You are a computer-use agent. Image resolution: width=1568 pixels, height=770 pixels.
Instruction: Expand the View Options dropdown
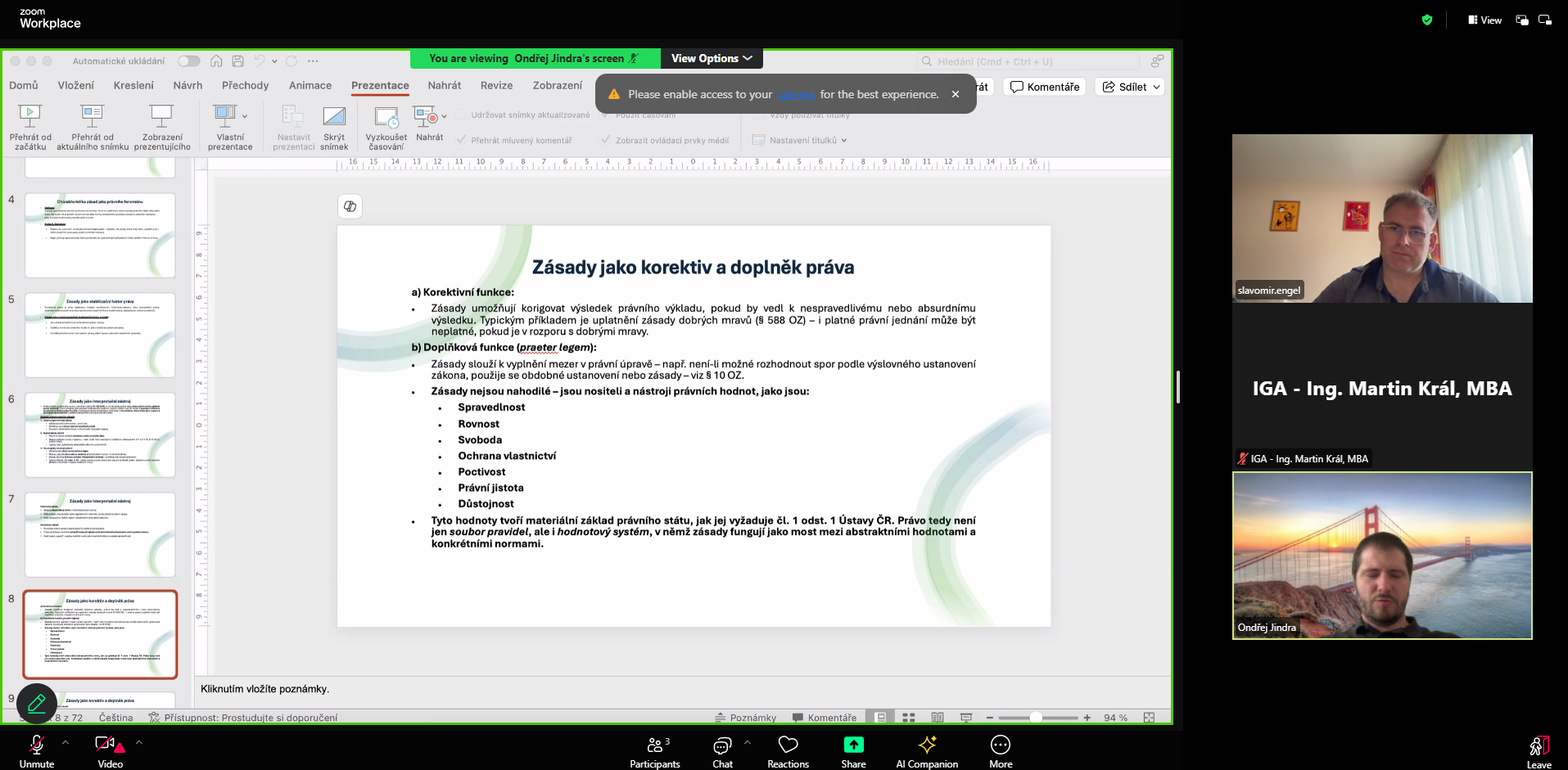(712, 59)
